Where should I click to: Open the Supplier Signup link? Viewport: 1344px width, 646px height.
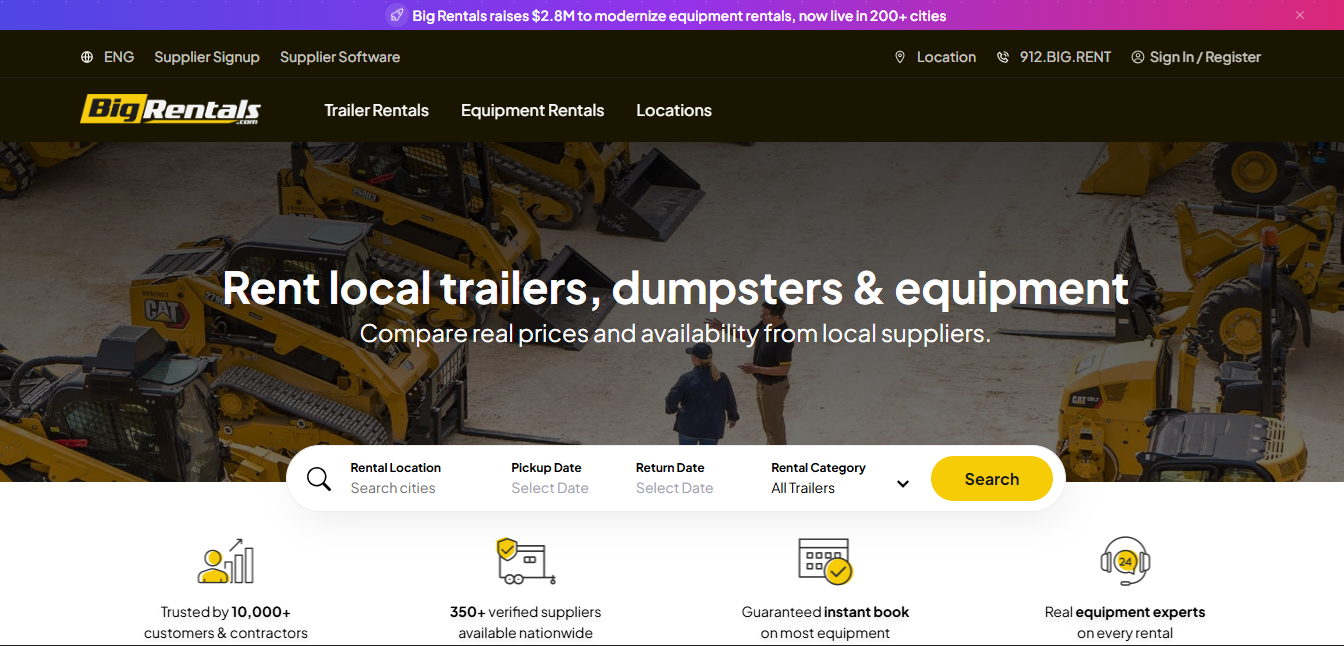coord(207,57)
